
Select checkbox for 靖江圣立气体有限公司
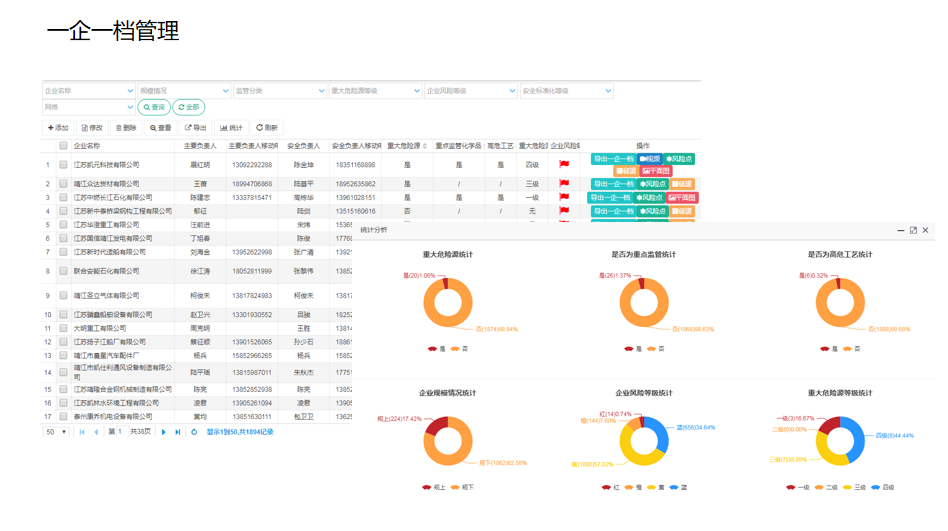[x=63, y=296]
